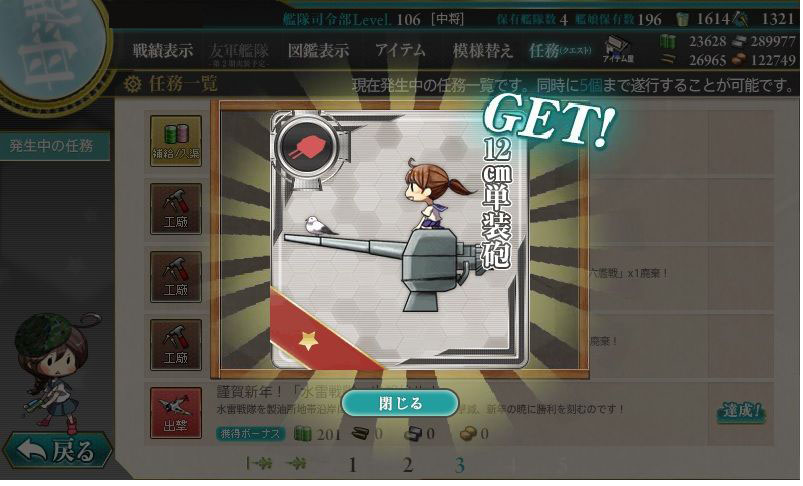Go to quest page 2

pyautogui.click(x=408, y=465)
